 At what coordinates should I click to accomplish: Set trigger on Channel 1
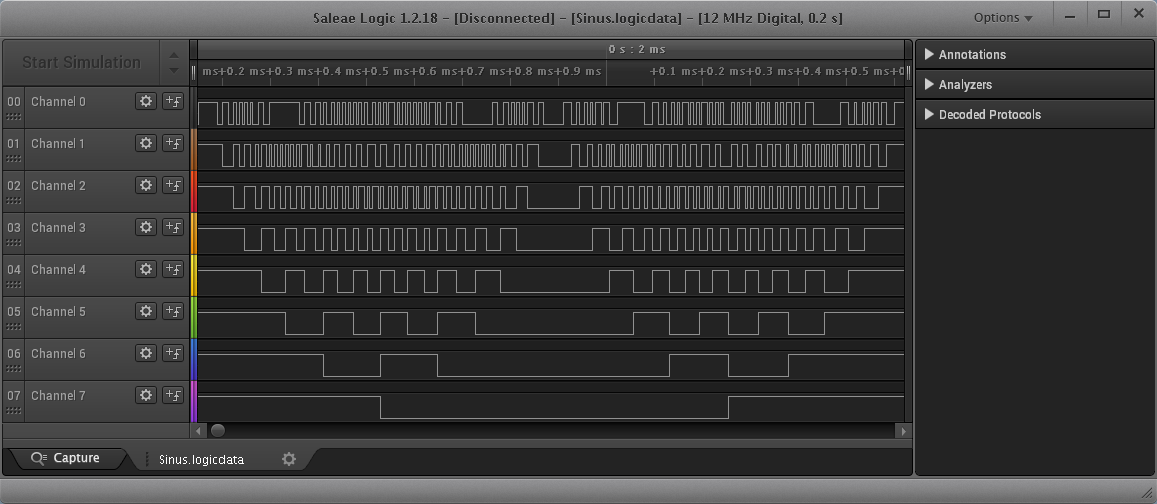[x=173, y=143]
